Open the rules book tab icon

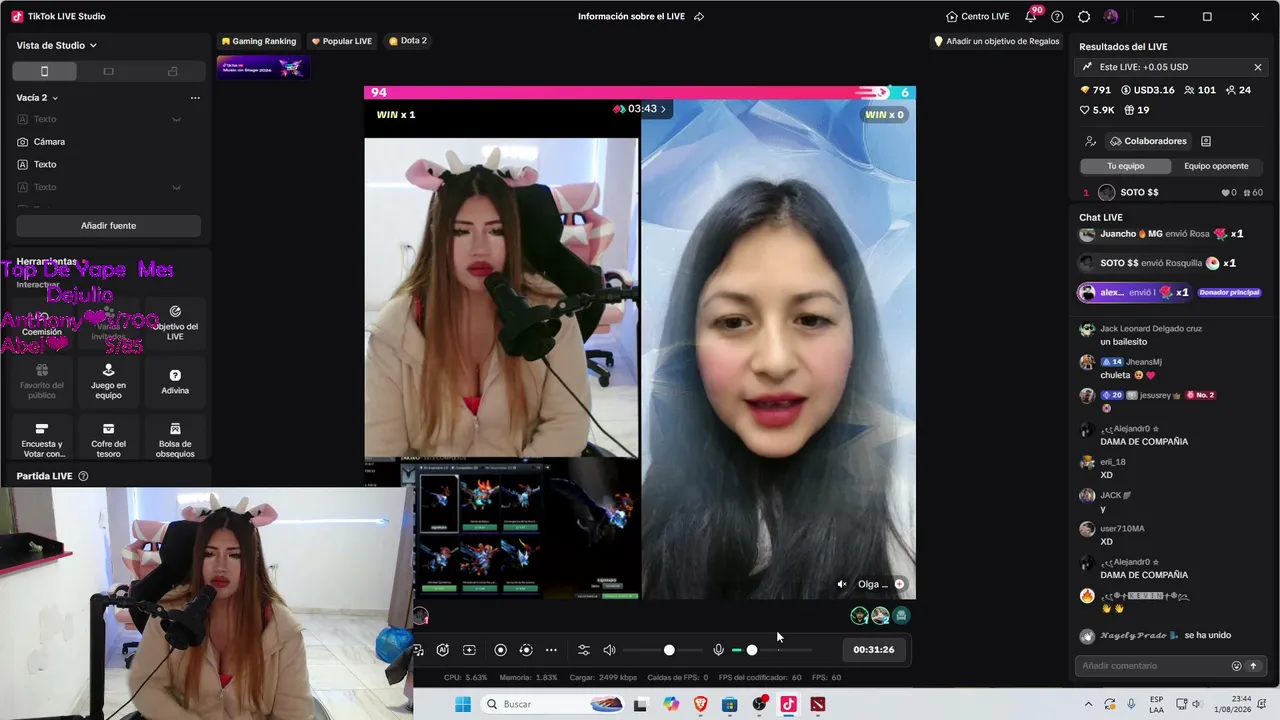1206,141
